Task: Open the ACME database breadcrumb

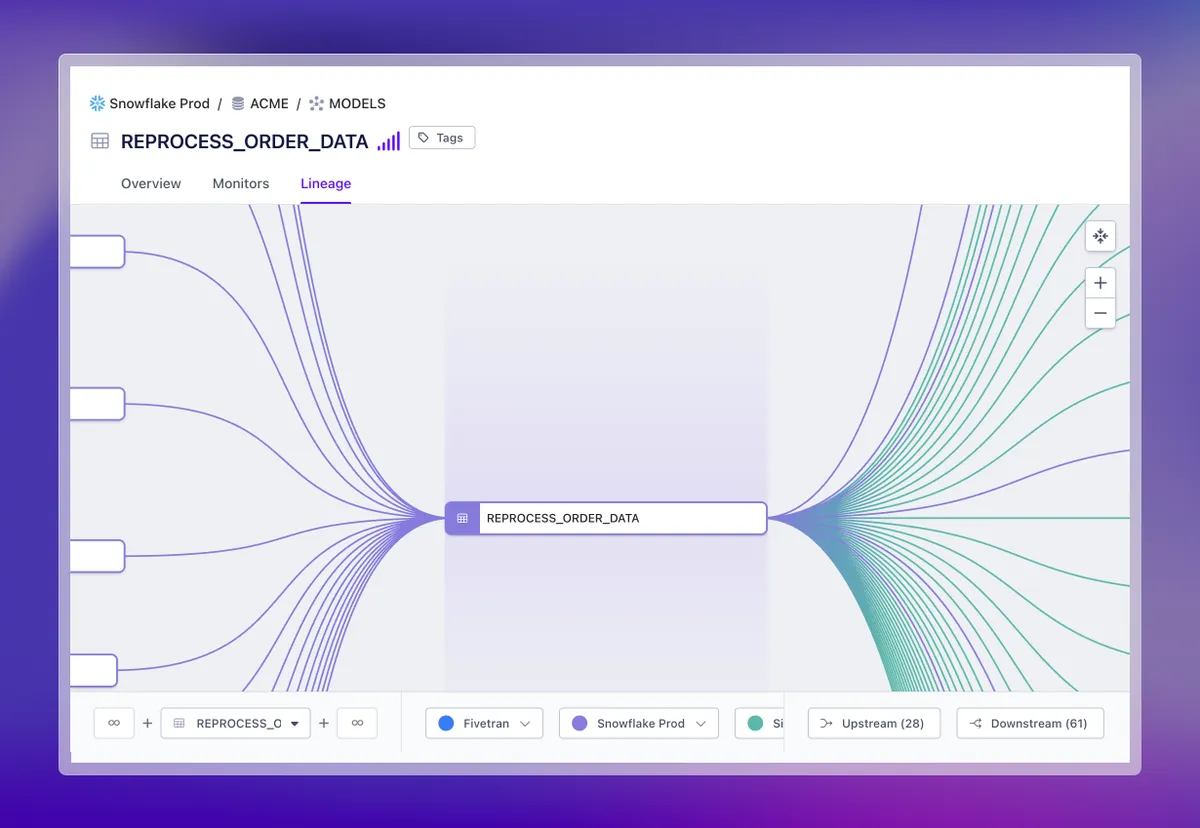Action: [269, 103]
